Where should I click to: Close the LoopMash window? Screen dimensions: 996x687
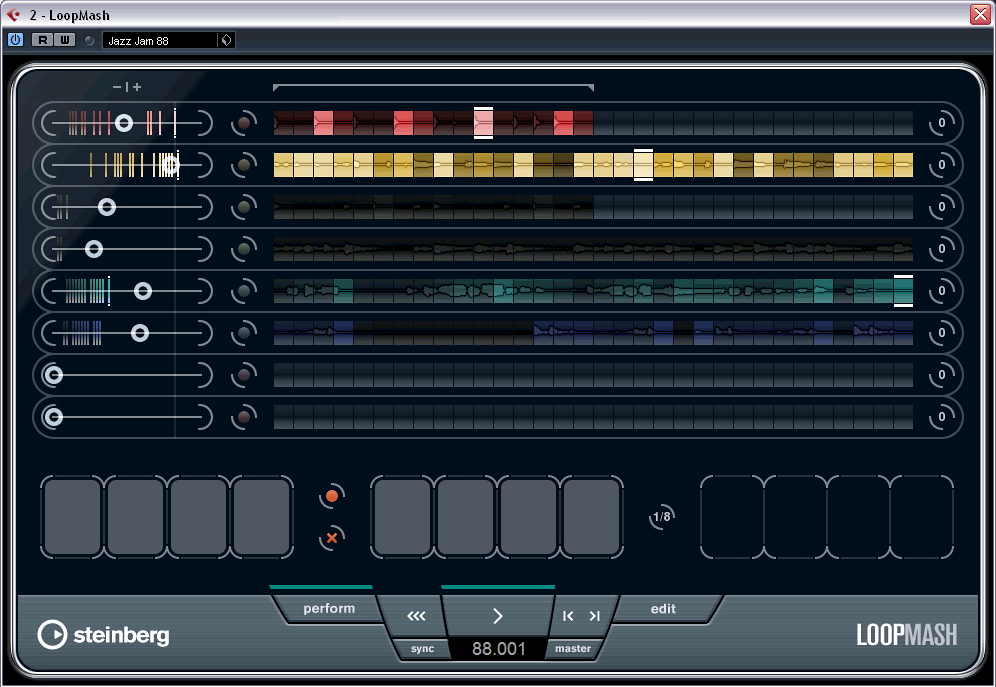(981, 14)
